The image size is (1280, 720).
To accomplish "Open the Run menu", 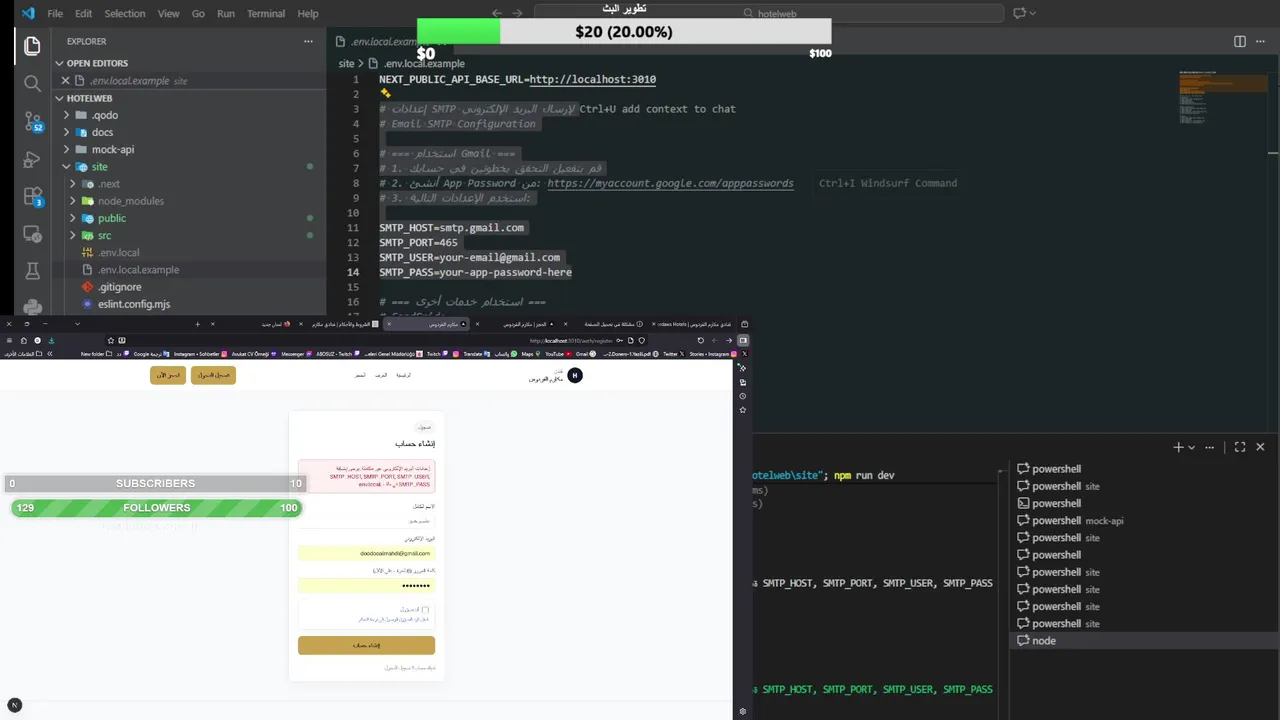I will [x=226, y=13].
